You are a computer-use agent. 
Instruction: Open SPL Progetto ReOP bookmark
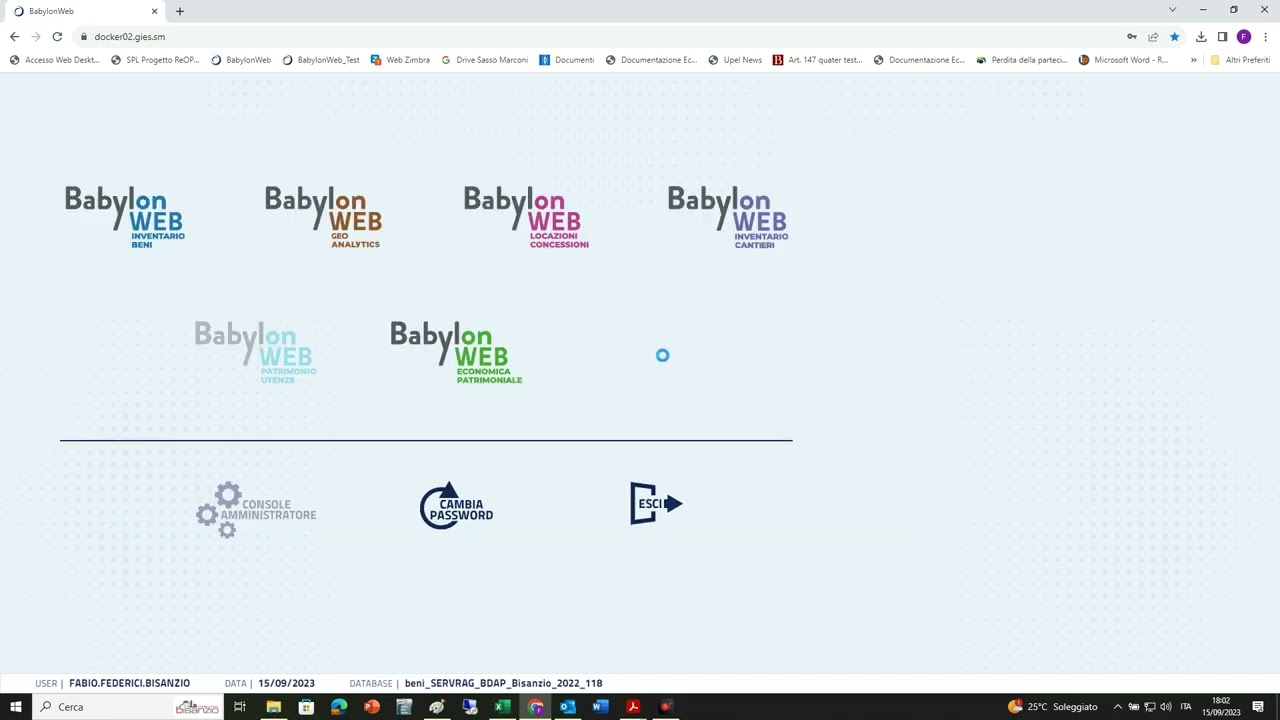tap(156, 60)
